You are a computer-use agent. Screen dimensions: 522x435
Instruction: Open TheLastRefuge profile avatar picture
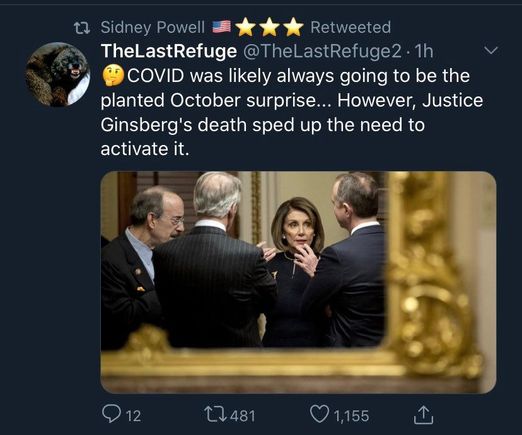pos(57,74)
